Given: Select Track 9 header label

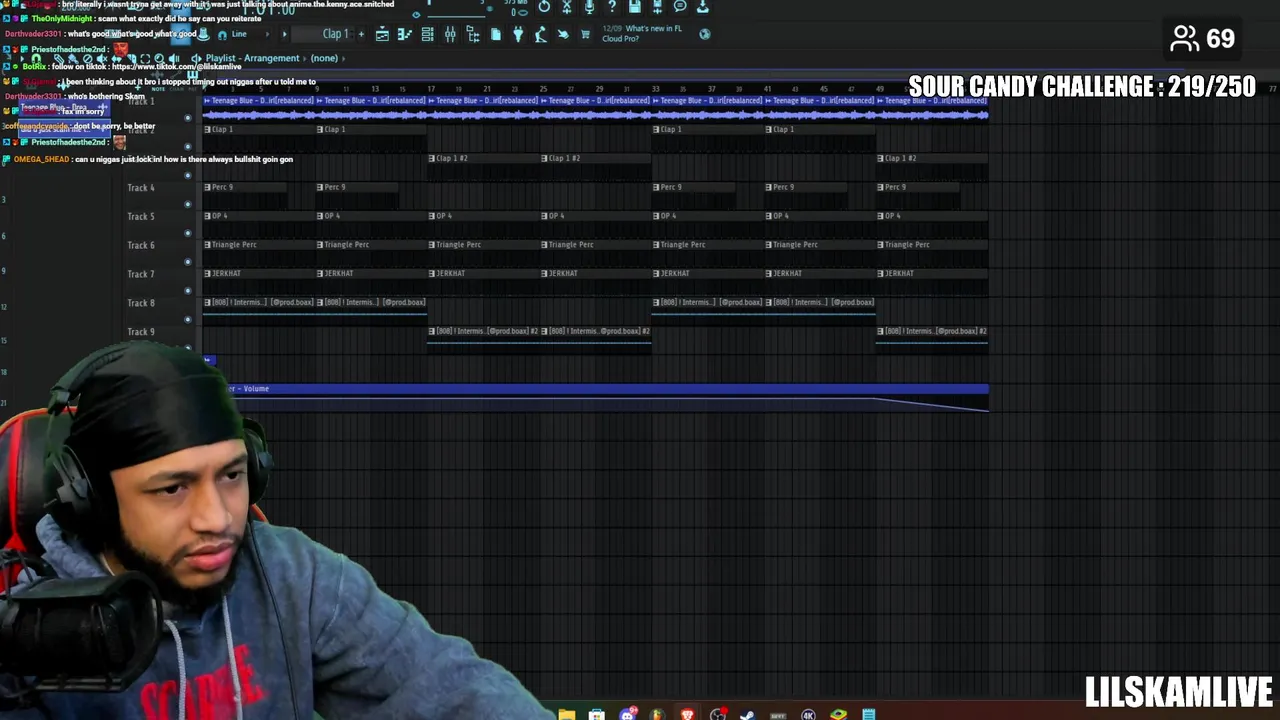Looking at the screenshot, I should [141, 331].
